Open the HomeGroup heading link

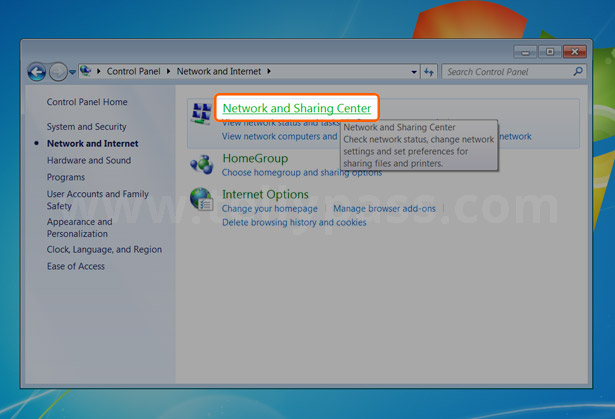(x=255, y=158)
